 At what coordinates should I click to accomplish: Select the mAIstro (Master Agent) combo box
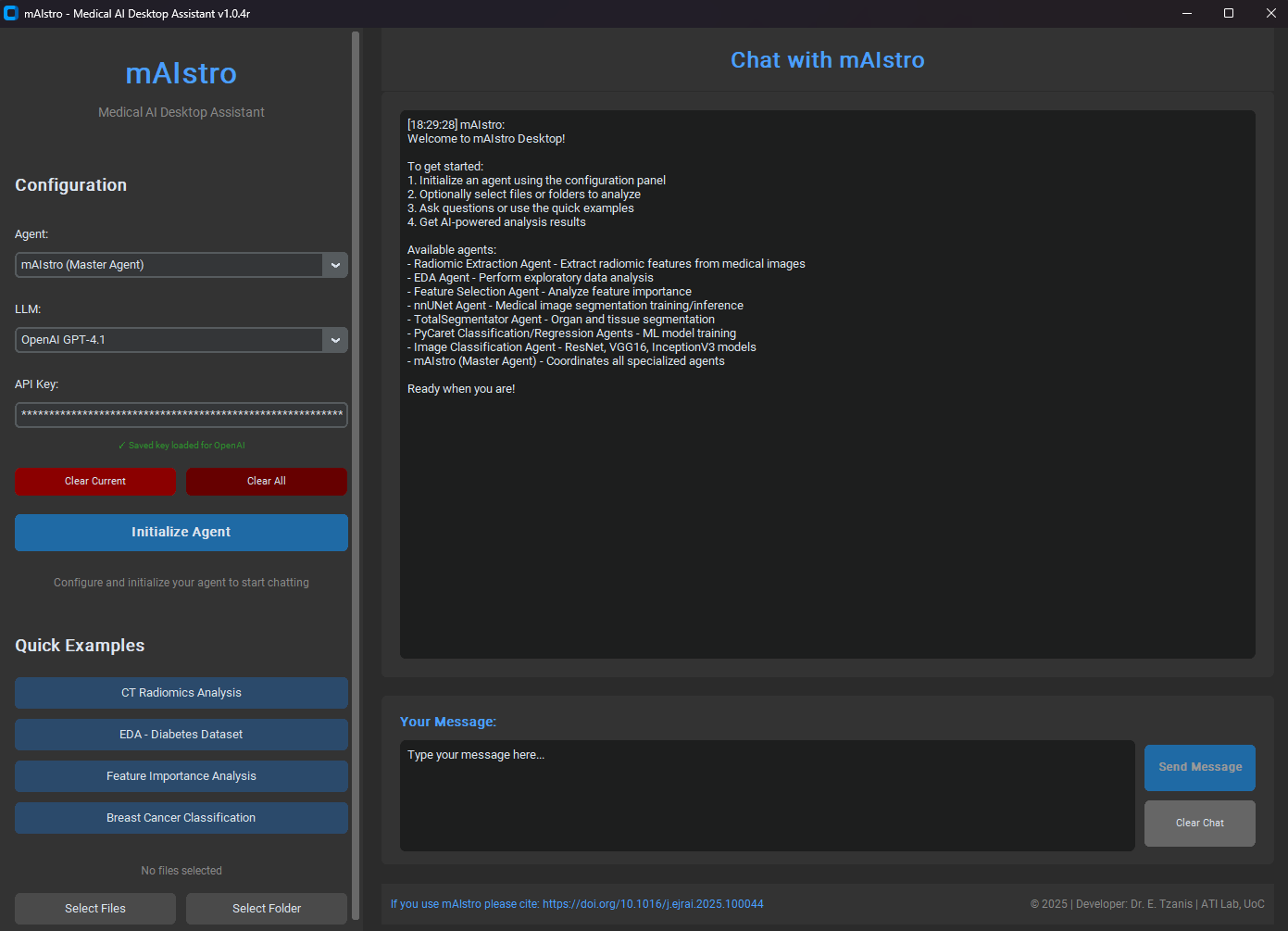tap(181, 265)
